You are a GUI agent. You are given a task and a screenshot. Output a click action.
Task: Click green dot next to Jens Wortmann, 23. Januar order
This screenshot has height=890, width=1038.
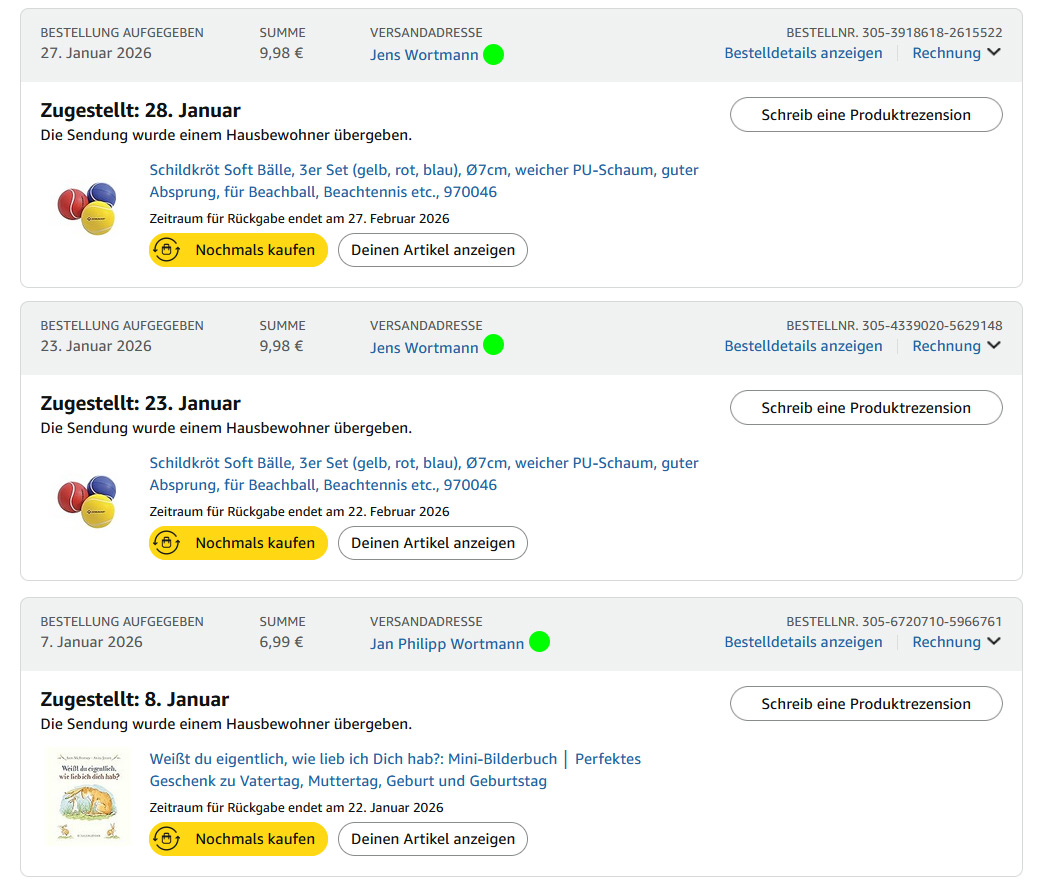493,345
